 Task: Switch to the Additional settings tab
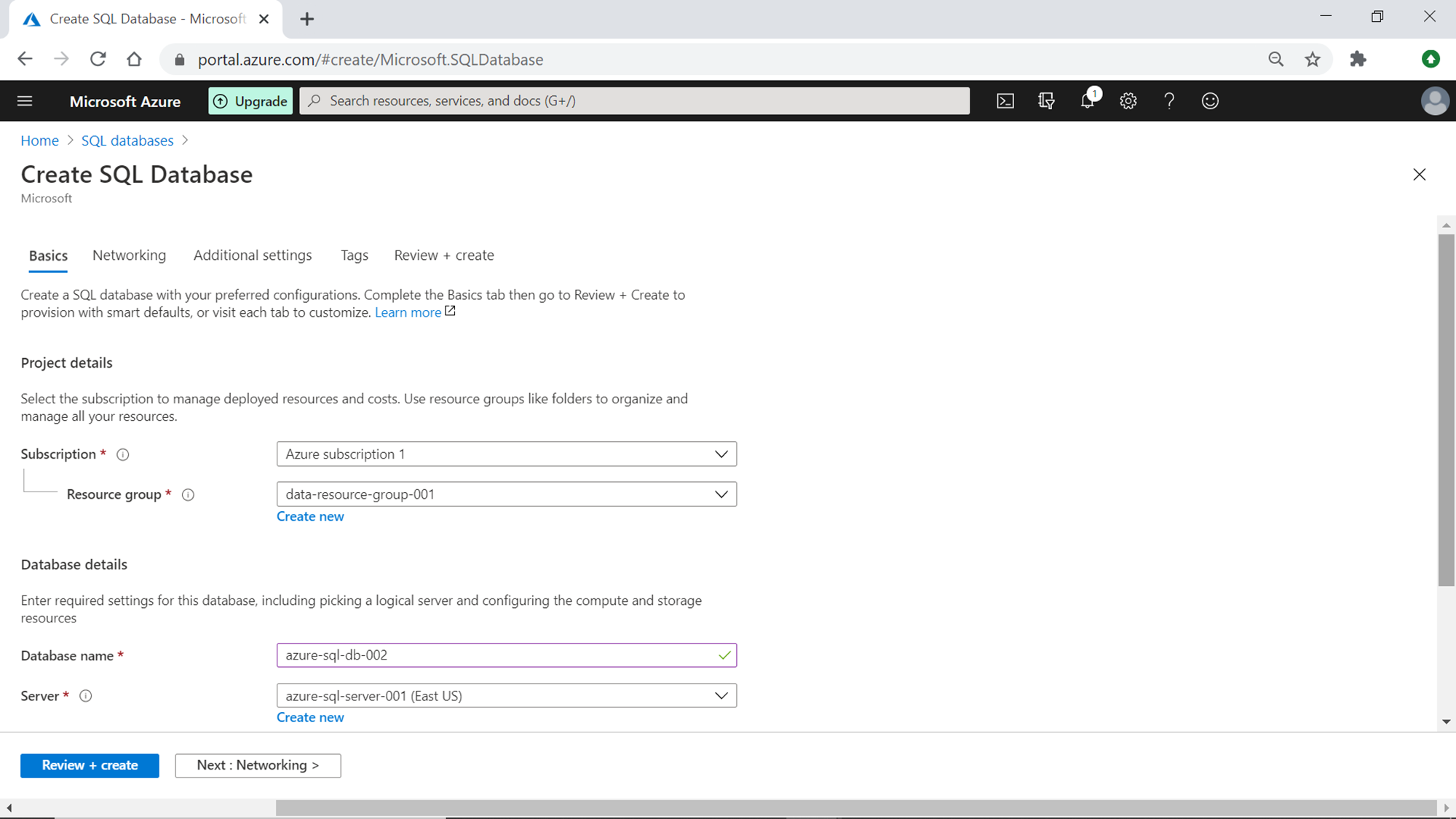(x=253, y=256)
